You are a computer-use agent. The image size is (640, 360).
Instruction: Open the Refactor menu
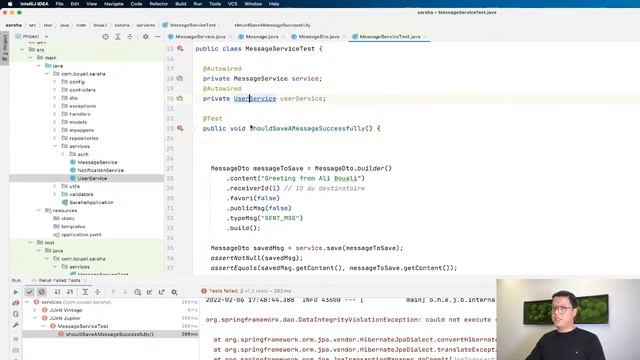tap(159, 4)
